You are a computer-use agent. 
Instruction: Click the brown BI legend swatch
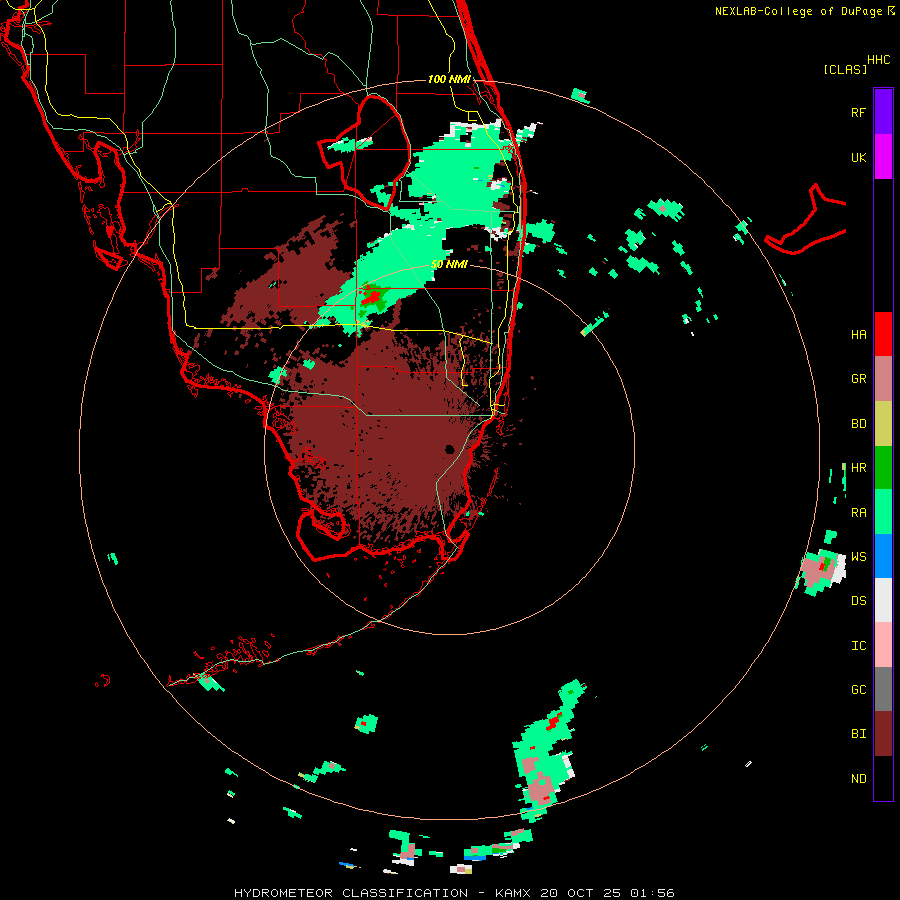tap(883, 734)
